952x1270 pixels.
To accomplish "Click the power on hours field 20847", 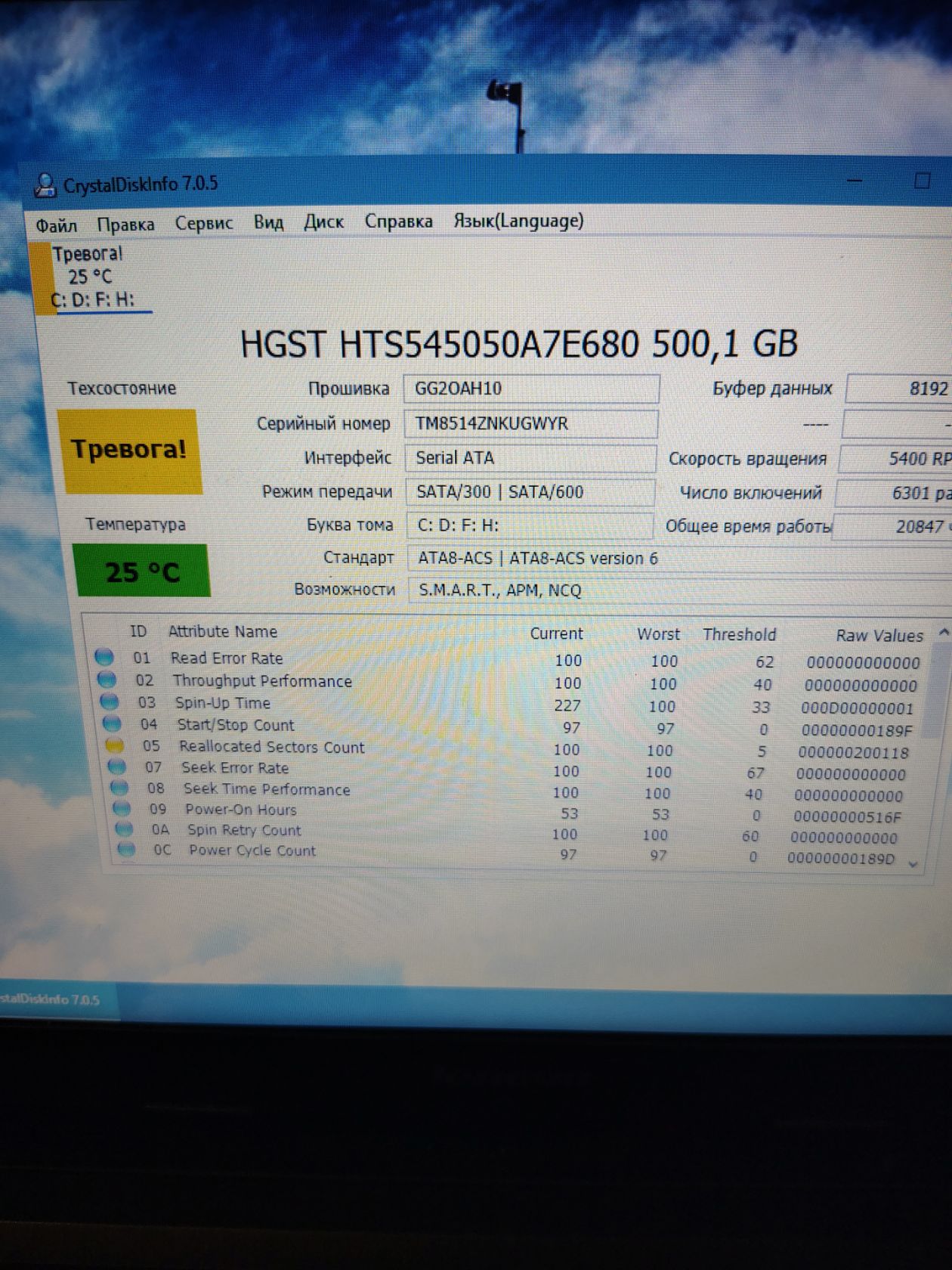I will (x=892, y=527).
